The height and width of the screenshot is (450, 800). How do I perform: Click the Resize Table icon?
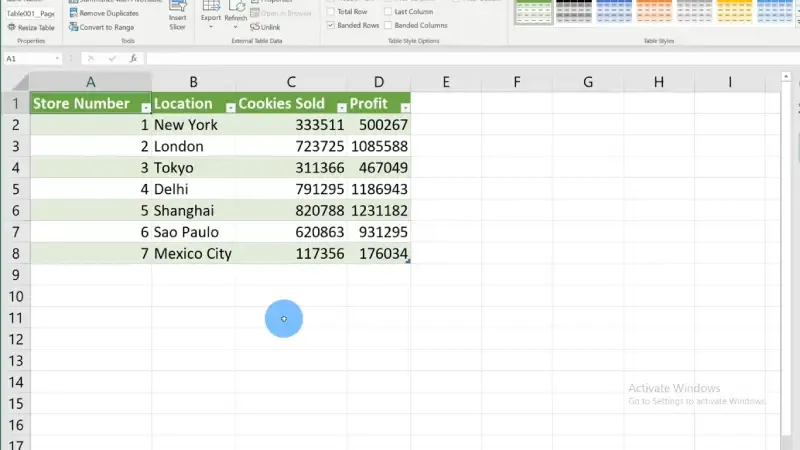click(x=12, y=28)
